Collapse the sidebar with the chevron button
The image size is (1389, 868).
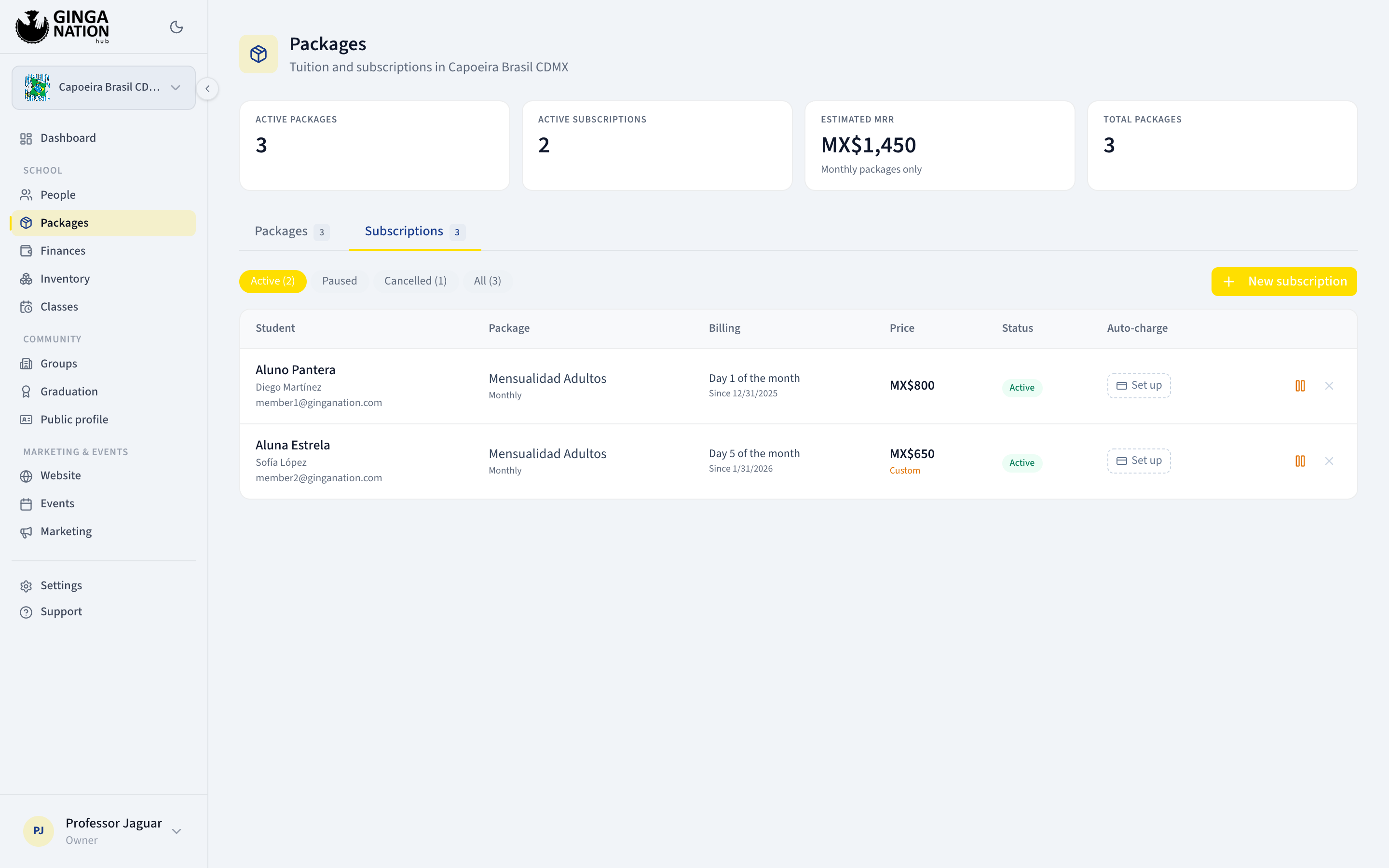(207, 88)
